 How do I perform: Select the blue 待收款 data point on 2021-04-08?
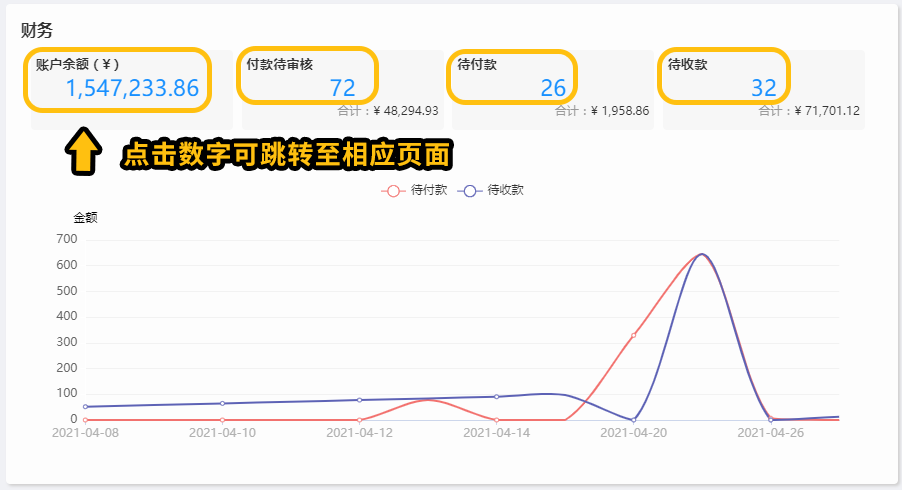[x=85, y=407]
